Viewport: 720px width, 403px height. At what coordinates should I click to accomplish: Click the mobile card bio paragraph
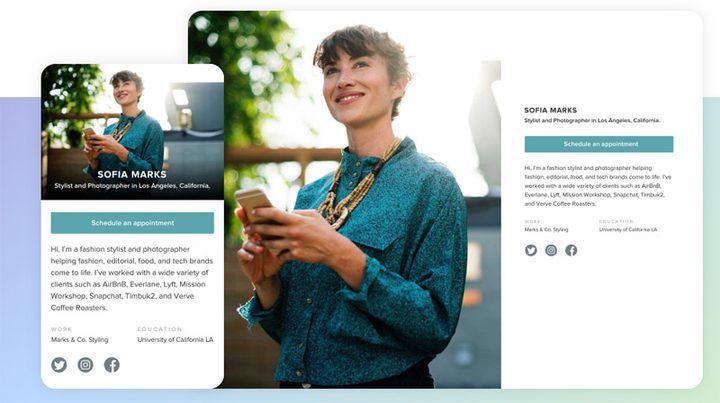[x=132, y=278]
